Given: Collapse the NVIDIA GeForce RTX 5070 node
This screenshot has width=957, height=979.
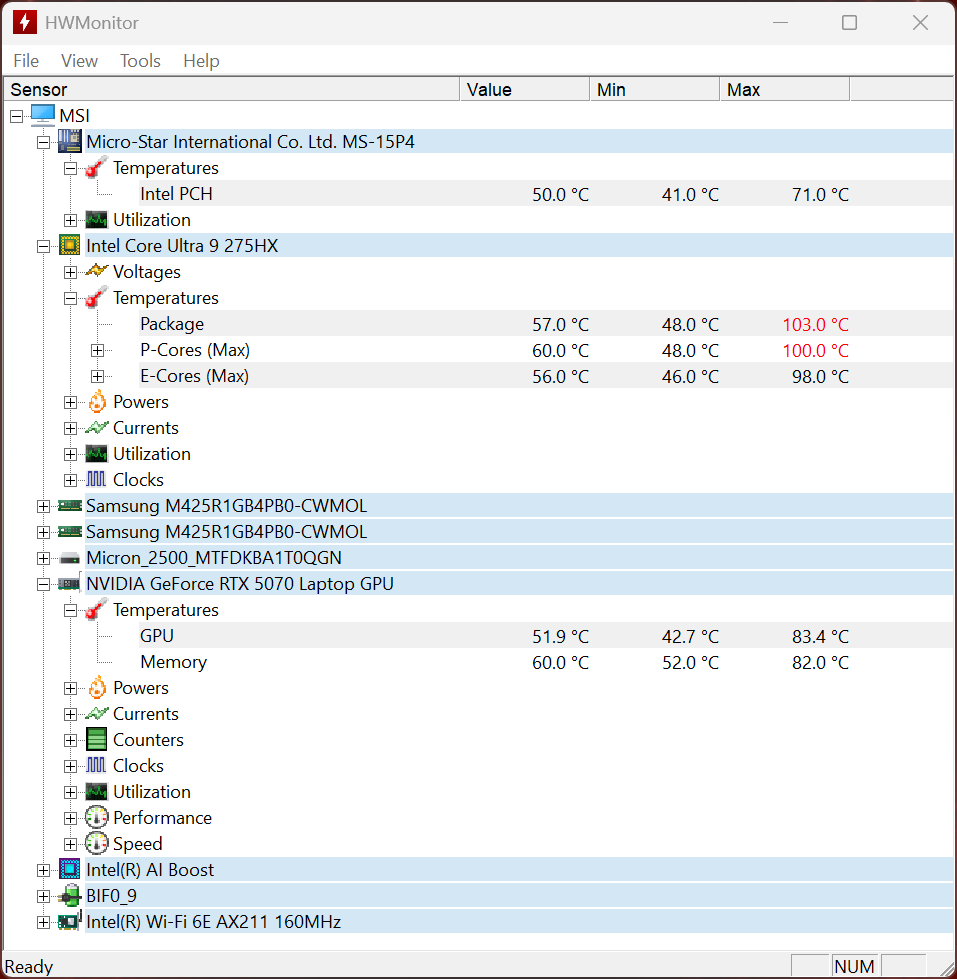Looking at the screenshot, I should (43, 584).
